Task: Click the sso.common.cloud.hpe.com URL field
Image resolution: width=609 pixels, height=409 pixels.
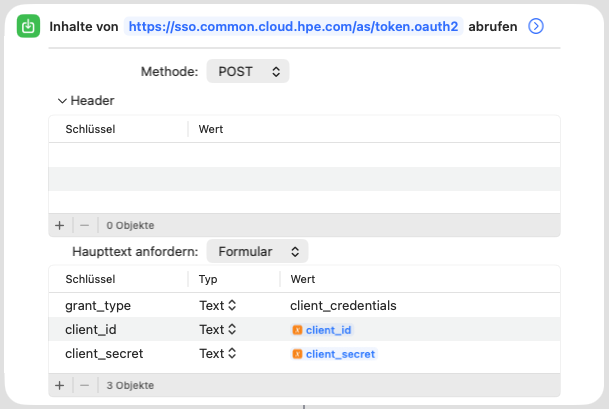Action: [294, 26]
